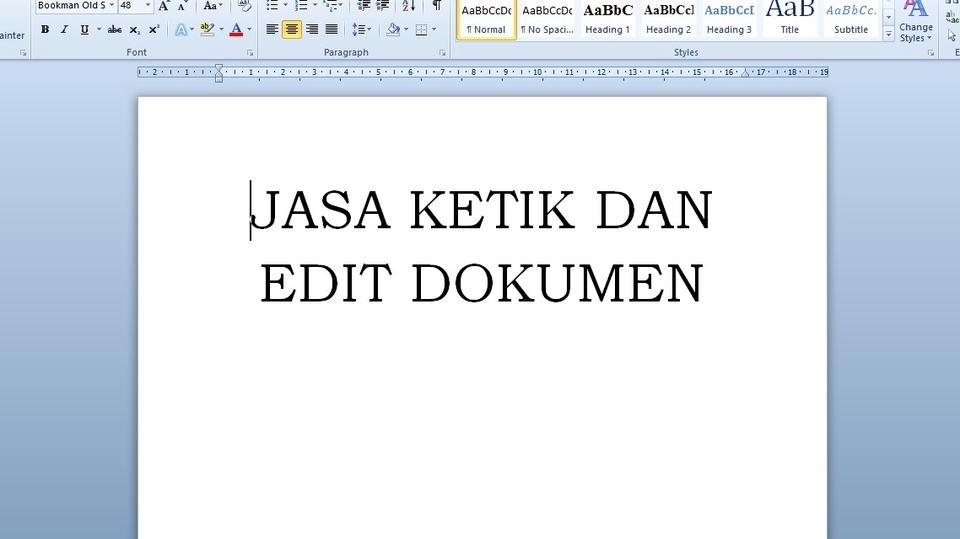The image size is (960, 539).
Task: Apply No Spacing style
Action: [547, 20]
